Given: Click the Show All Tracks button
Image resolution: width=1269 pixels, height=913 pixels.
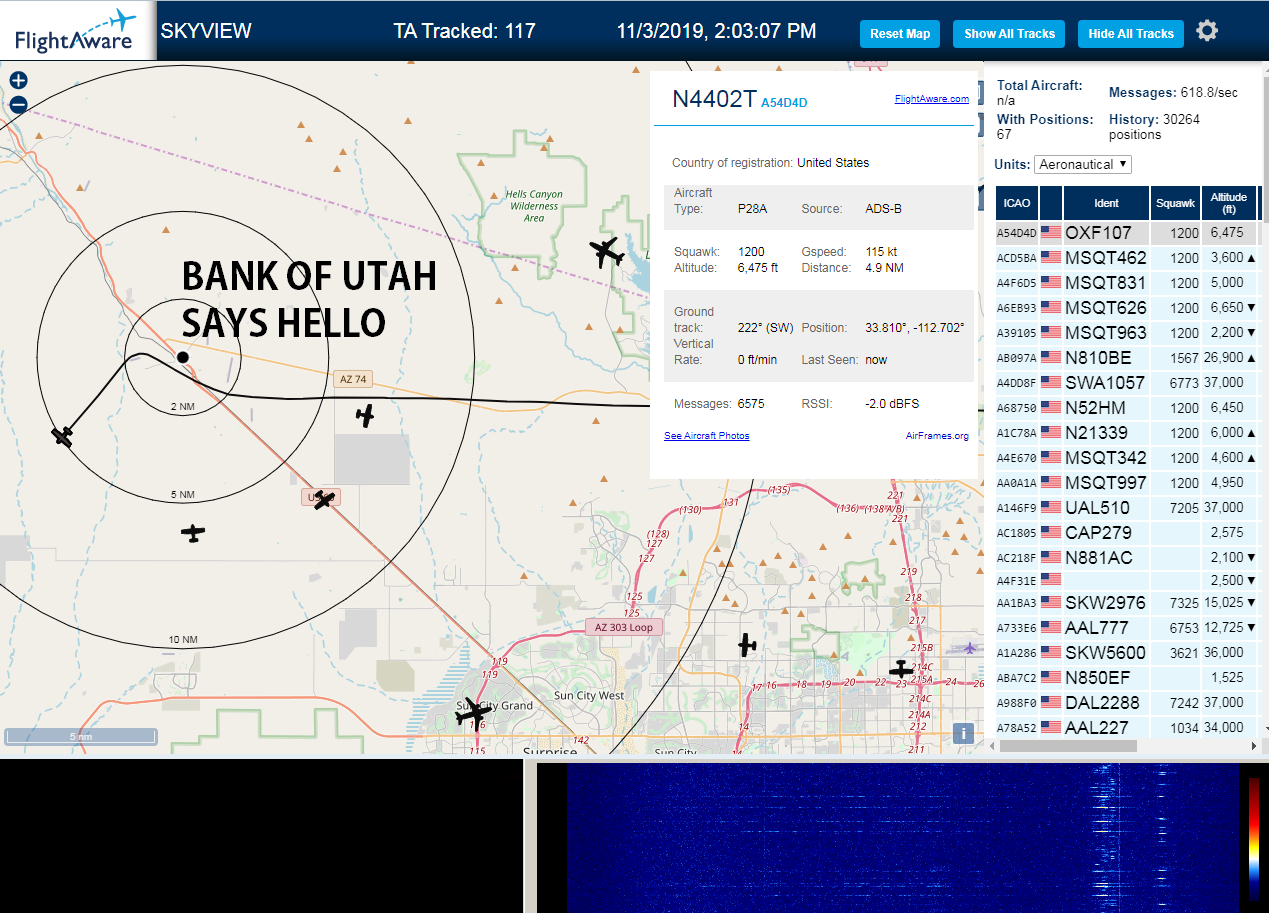Looking at the screenshot, I should click(x=1009, y=33).
